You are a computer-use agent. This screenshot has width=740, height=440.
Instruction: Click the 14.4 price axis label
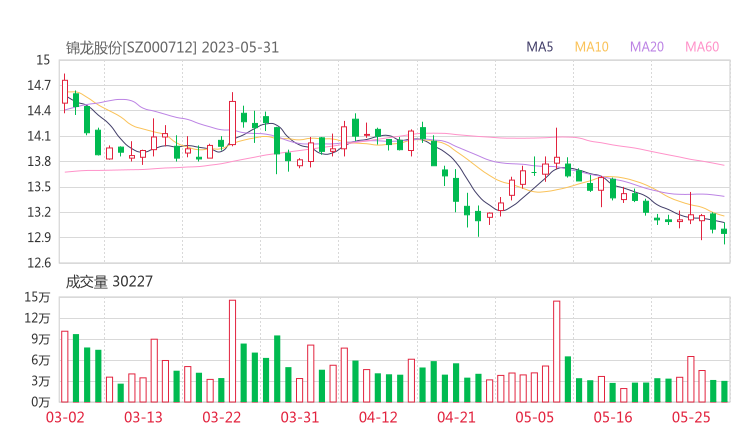39,111
